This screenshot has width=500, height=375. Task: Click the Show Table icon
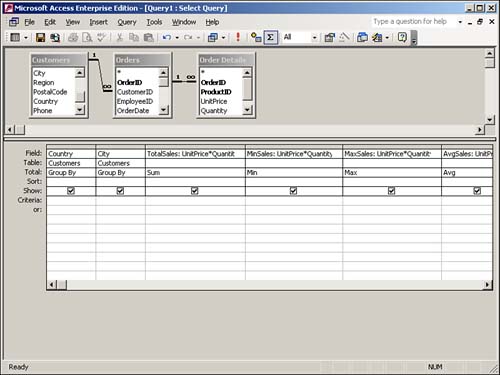coord(256,37)
